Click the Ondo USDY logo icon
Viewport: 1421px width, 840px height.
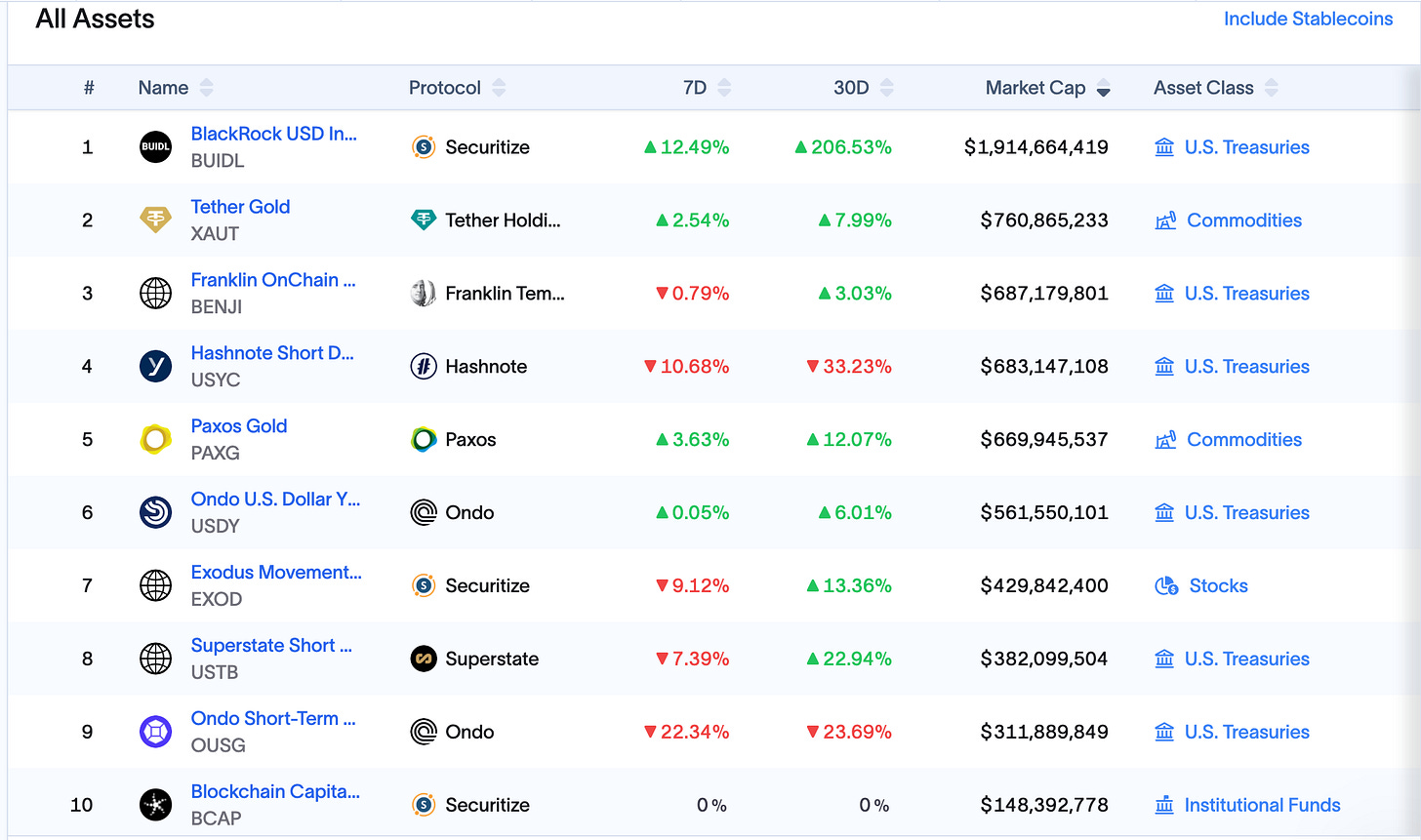coord(156,513)
